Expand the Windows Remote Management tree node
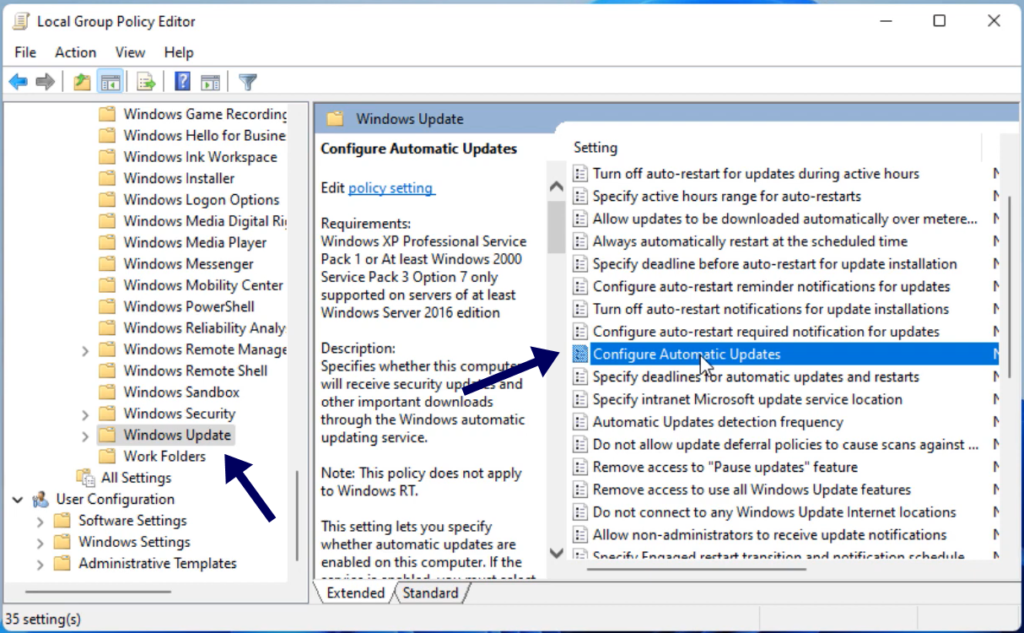This screenshot has width=1024, height=633. coord(86,349)
